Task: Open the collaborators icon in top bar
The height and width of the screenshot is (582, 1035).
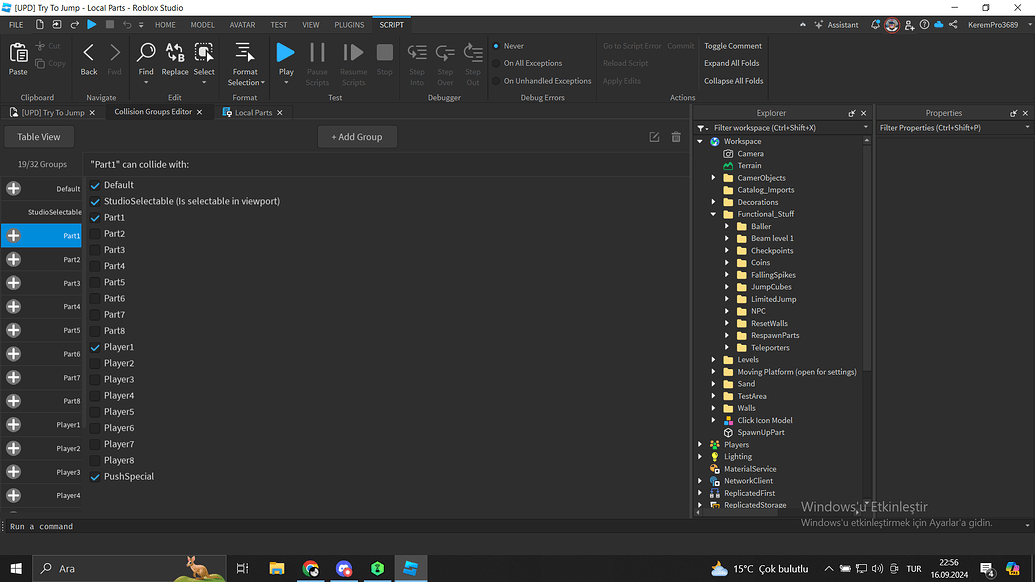Action: (909, 24)
